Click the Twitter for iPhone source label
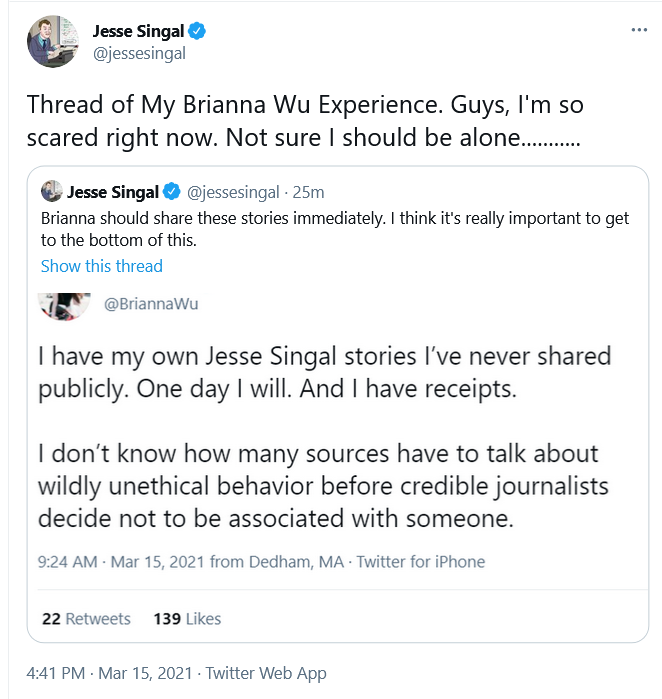The width and height of the screenshot is (662, 699). pos(420,562)
